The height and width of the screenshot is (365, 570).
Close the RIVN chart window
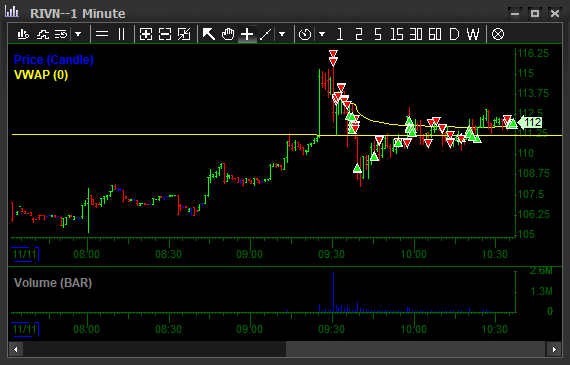pos(555,13)
